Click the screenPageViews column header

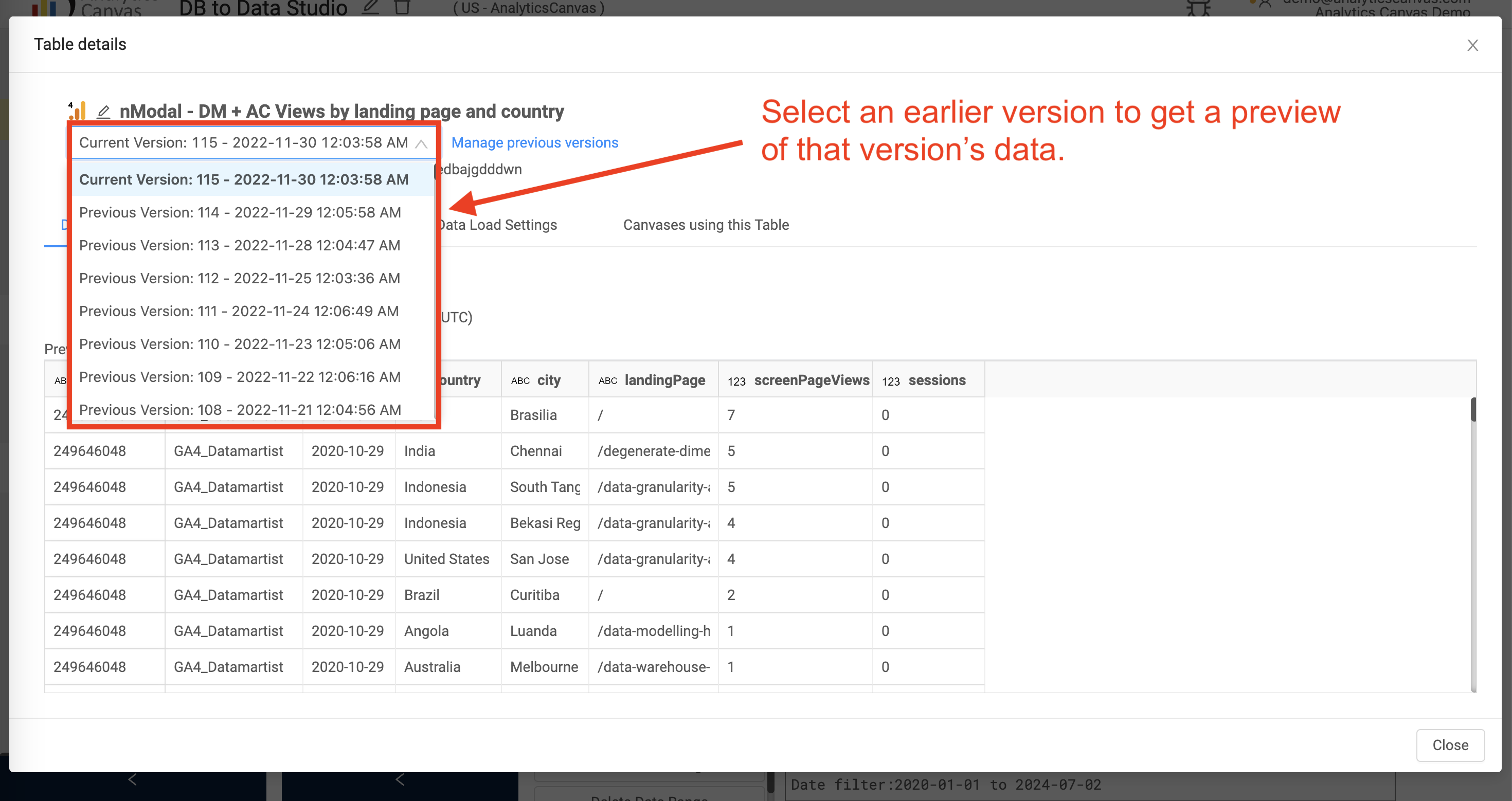pos(795,380)
